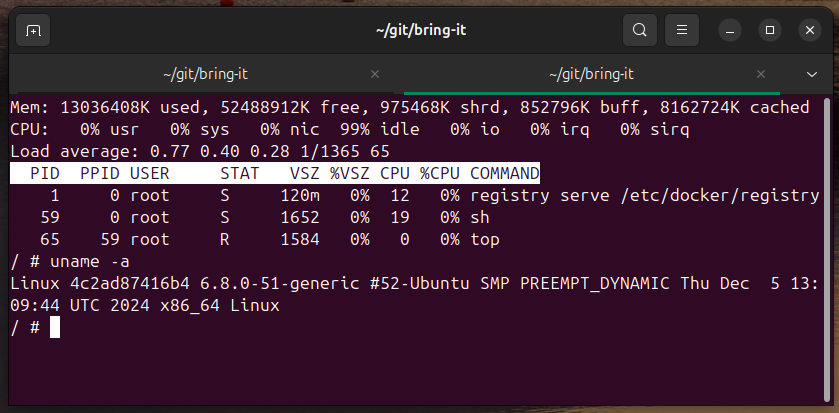Close the first ~/git/bring-it tab
839x413 pixels.
pyautogui.click(x=375, y=74)
